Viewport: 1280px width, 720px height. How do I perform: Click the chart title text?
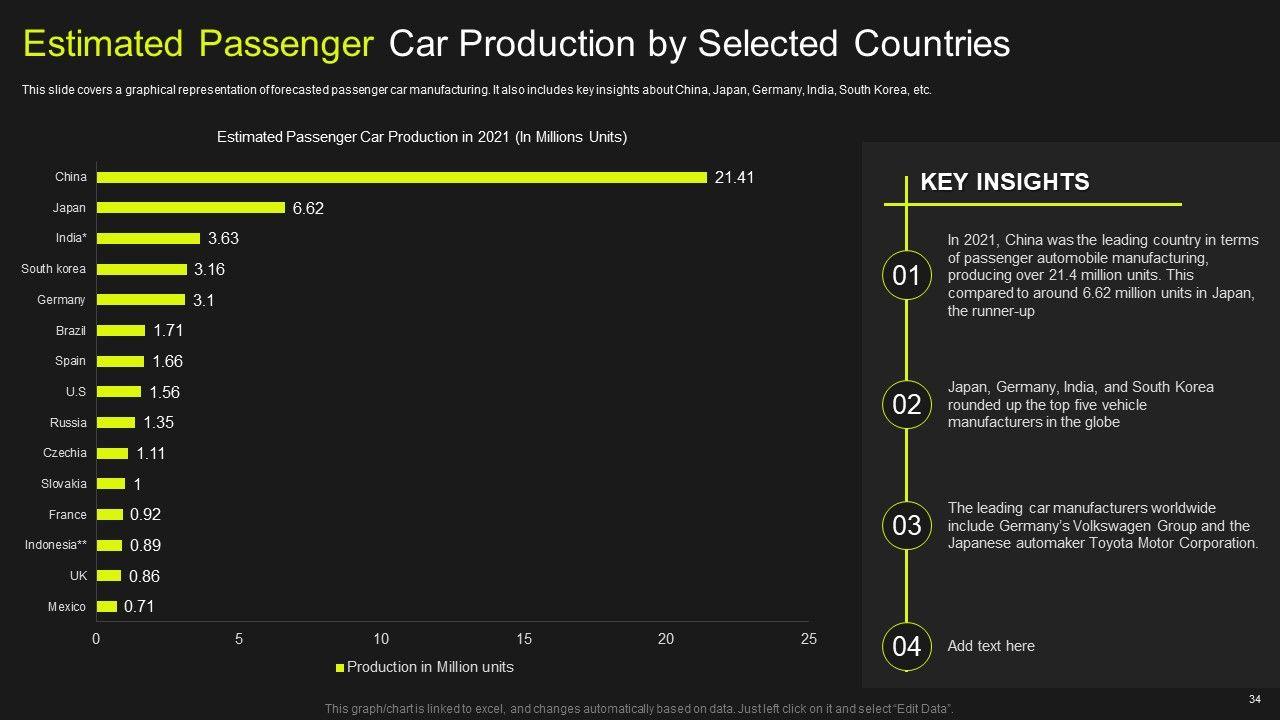pos(421,137)
